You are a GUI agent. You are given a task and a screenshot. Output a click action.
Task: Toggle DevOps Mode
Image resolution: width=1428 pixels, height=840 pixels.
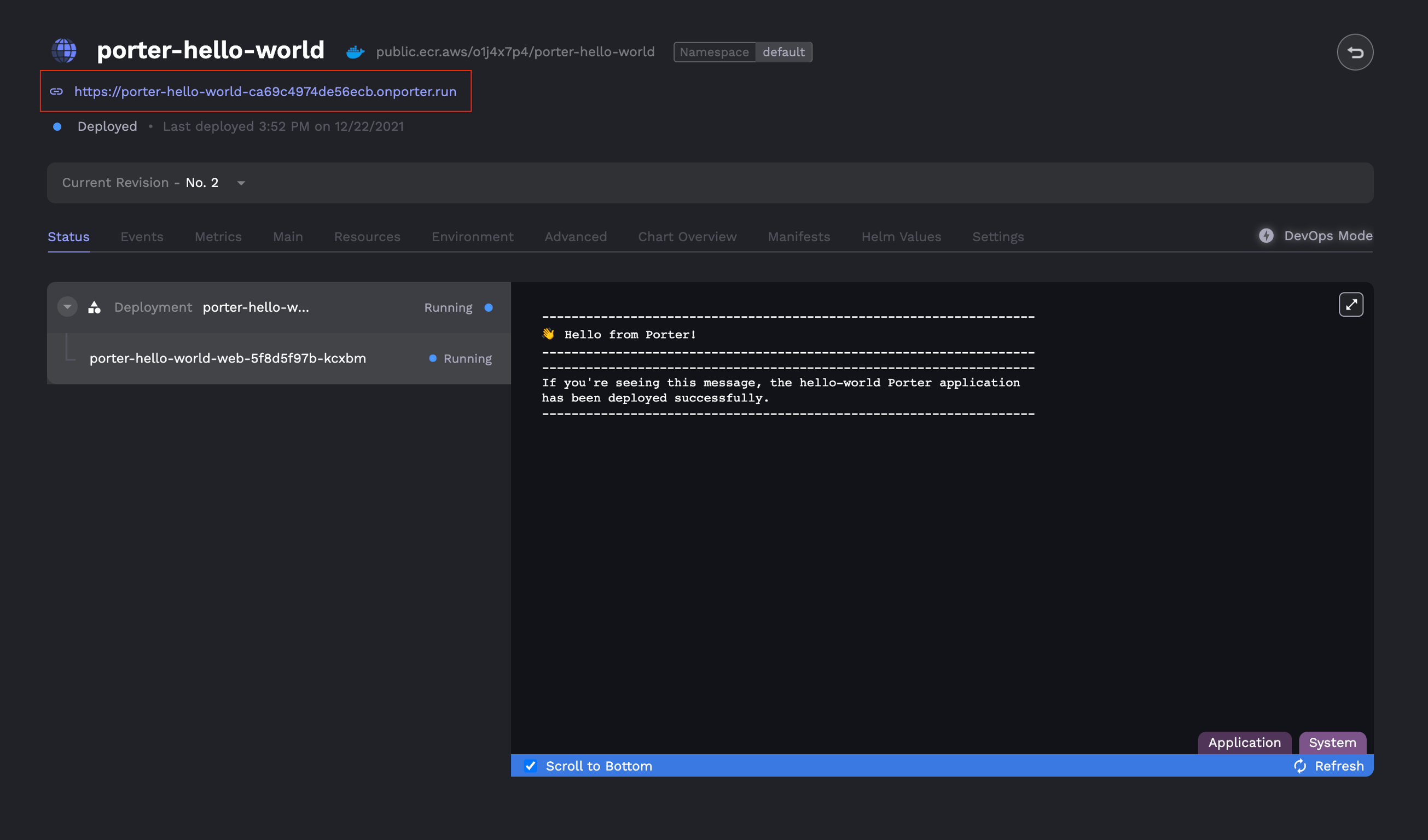tap(1316, 236)
